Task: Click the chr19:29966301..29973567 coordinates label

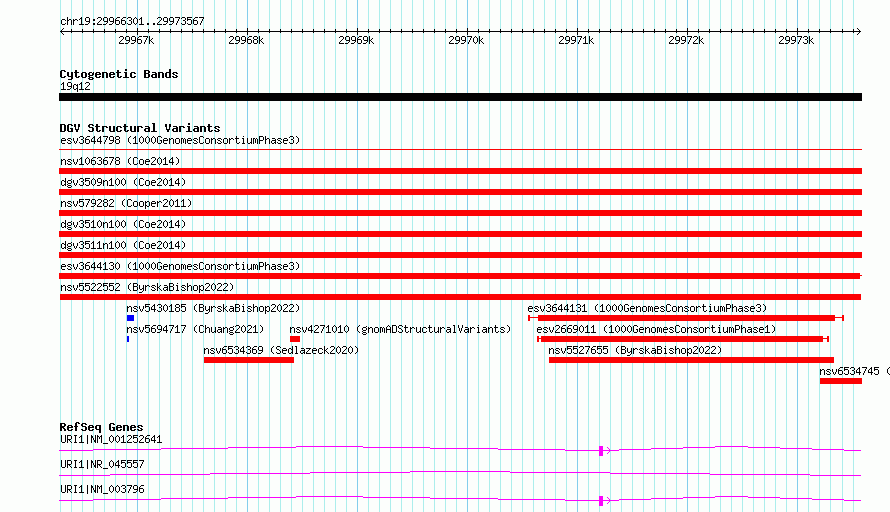Action: tap(132, 21)
